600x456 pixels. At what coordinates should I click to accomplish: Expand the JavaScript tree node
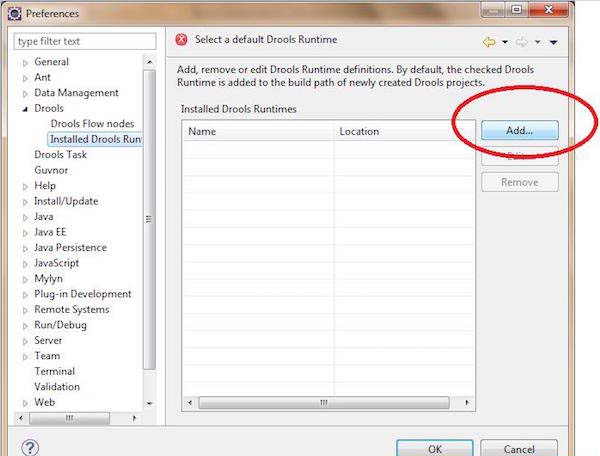(25, 264)
